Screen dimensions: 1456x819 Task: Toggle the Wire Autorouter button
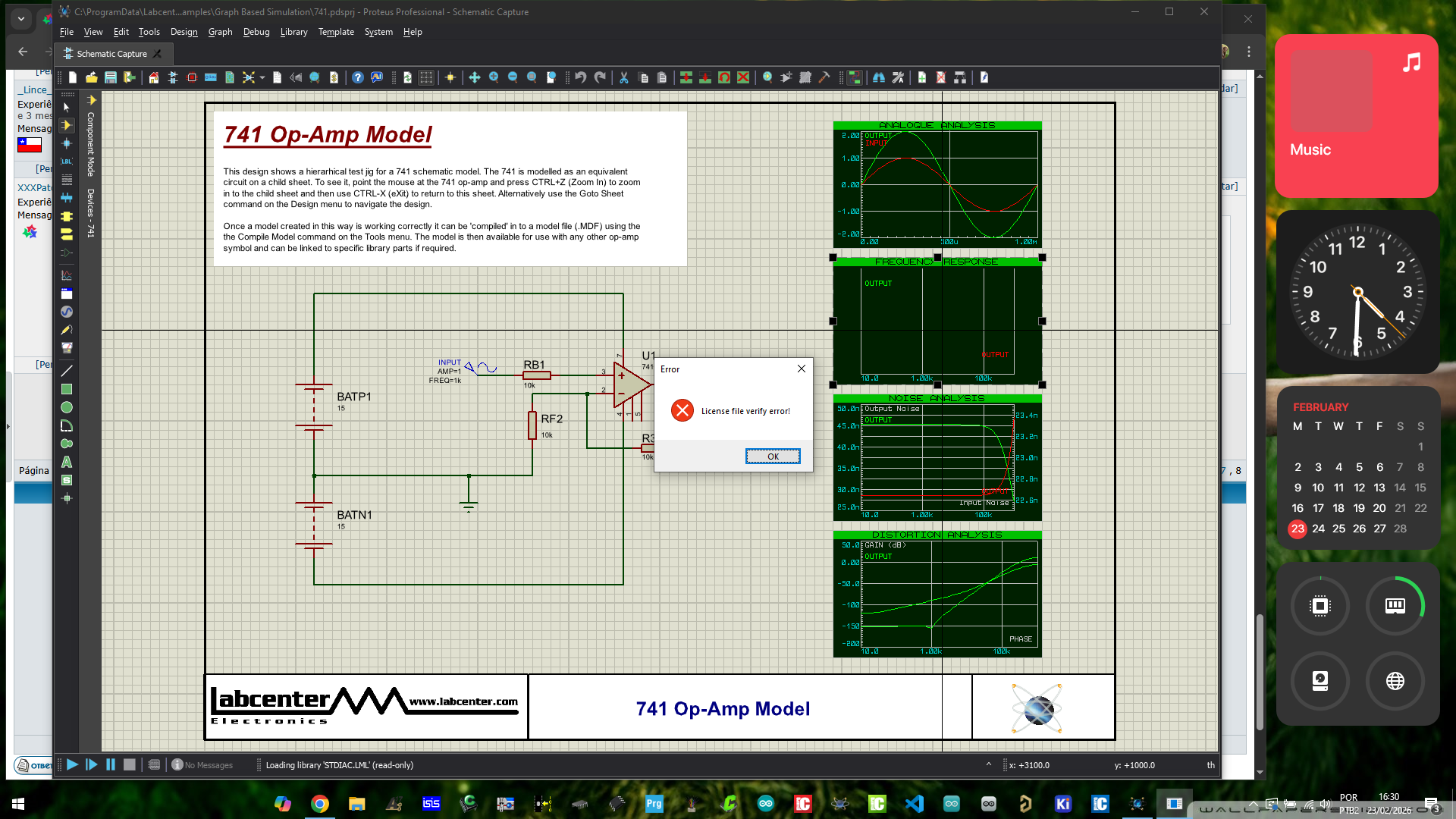(855, 77)
